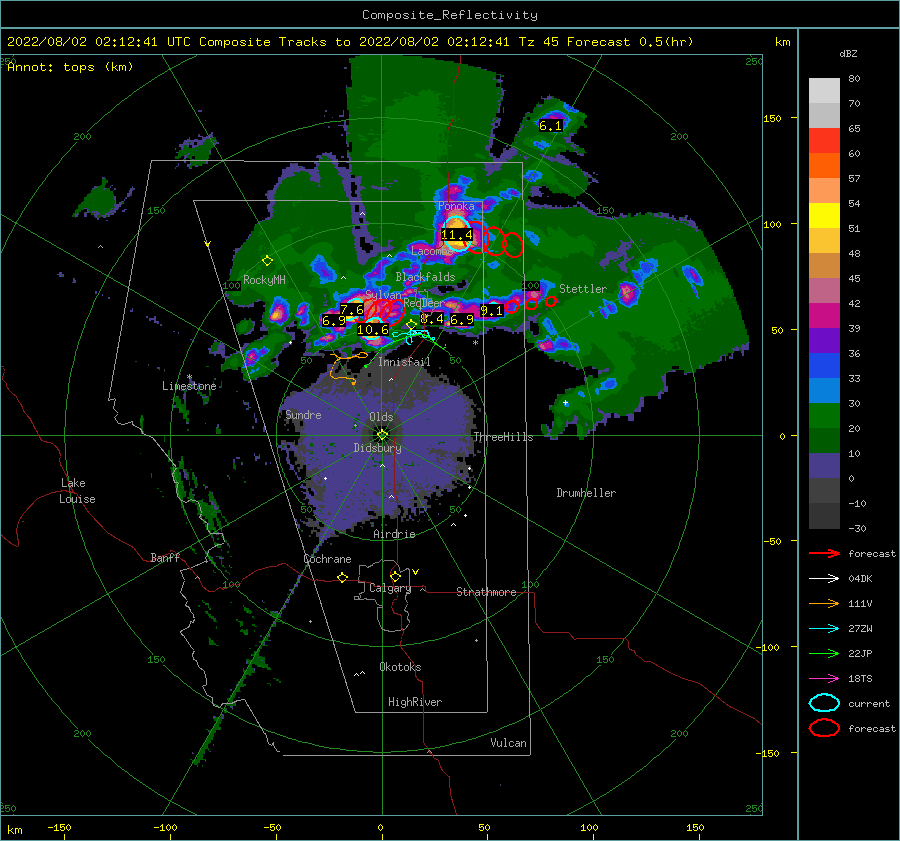Click the orange 111V arrow legend icon
The image size is (900, 841).
click(824, 603)
